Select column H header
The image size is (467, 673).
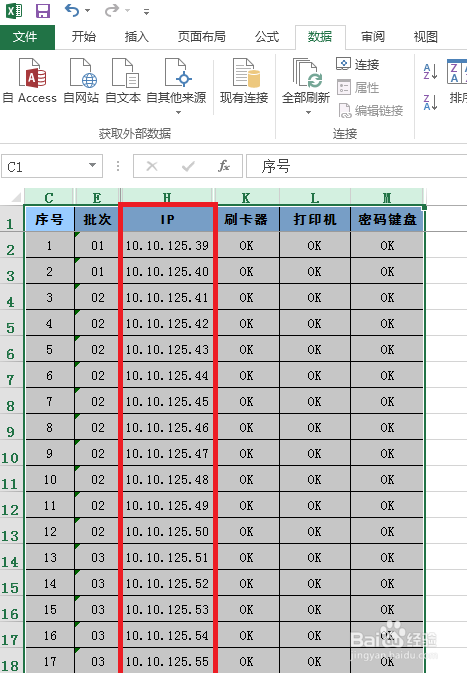point(167,197)
